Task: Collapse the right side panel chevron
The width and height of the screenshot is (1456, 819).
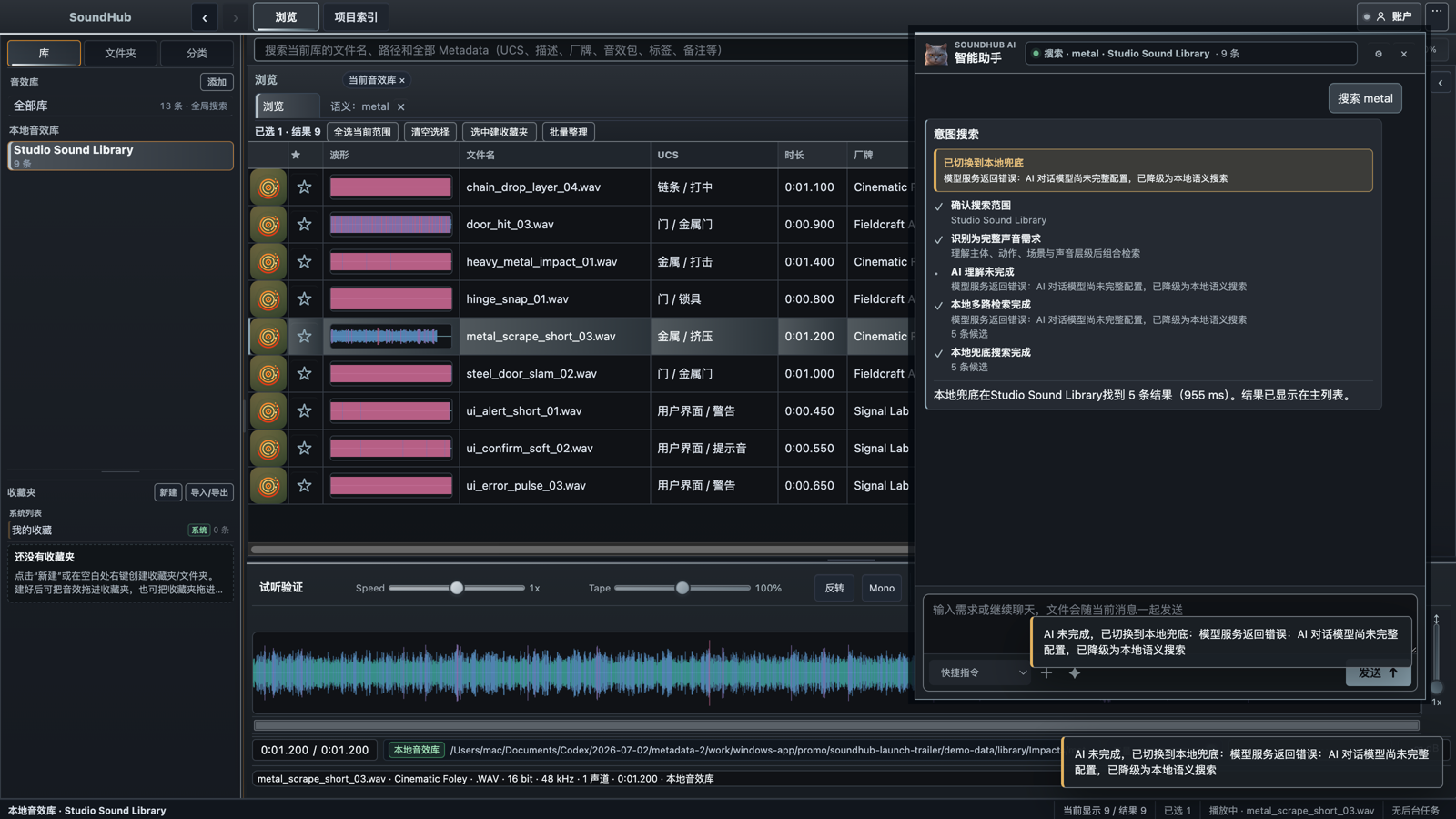Action: 1441,83
